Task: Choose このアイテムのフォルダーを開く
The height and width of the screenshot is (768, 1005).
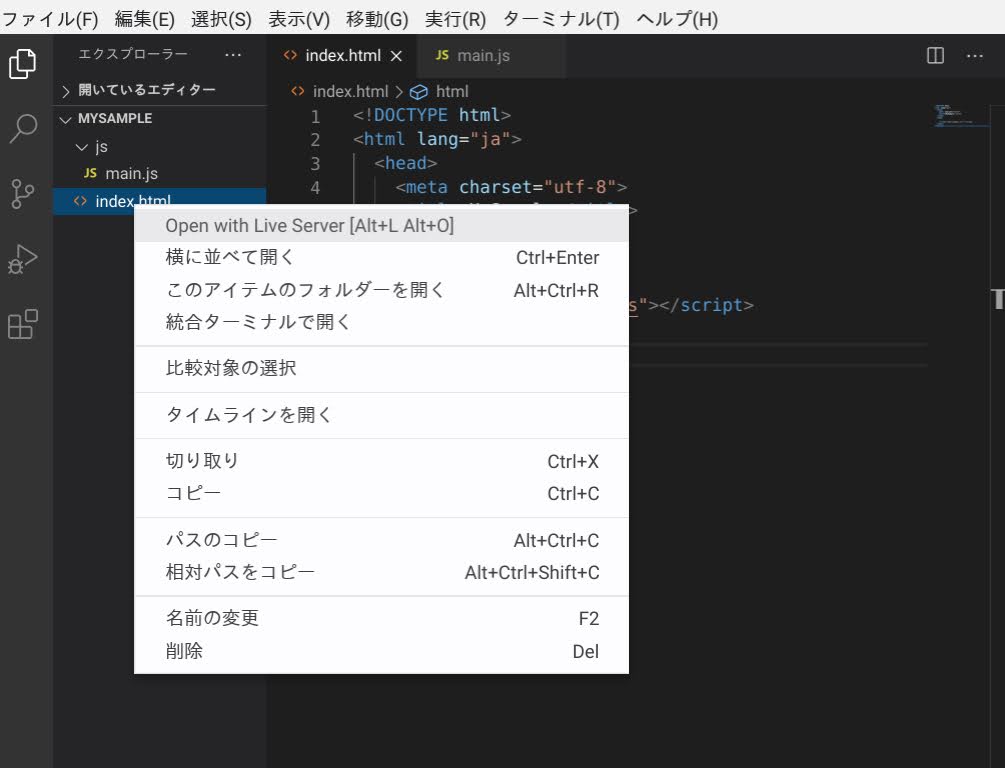Action: 381,290
